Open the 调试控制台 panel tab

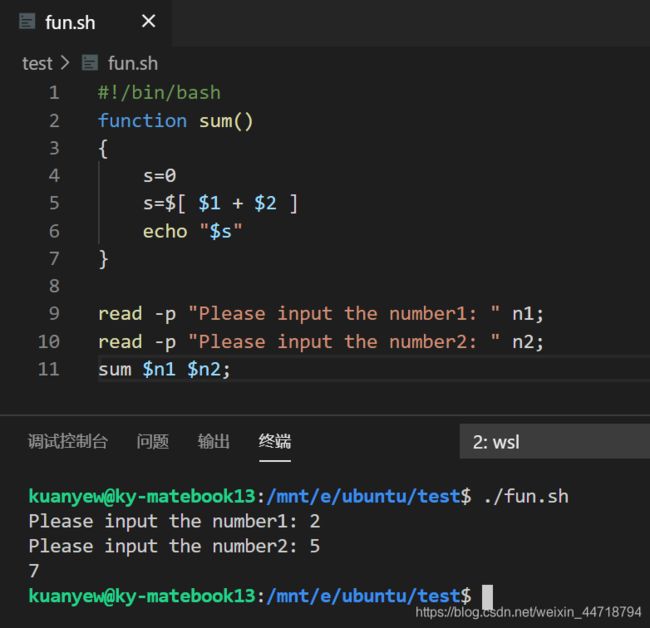pyautogui.click(x=68, y=441)
